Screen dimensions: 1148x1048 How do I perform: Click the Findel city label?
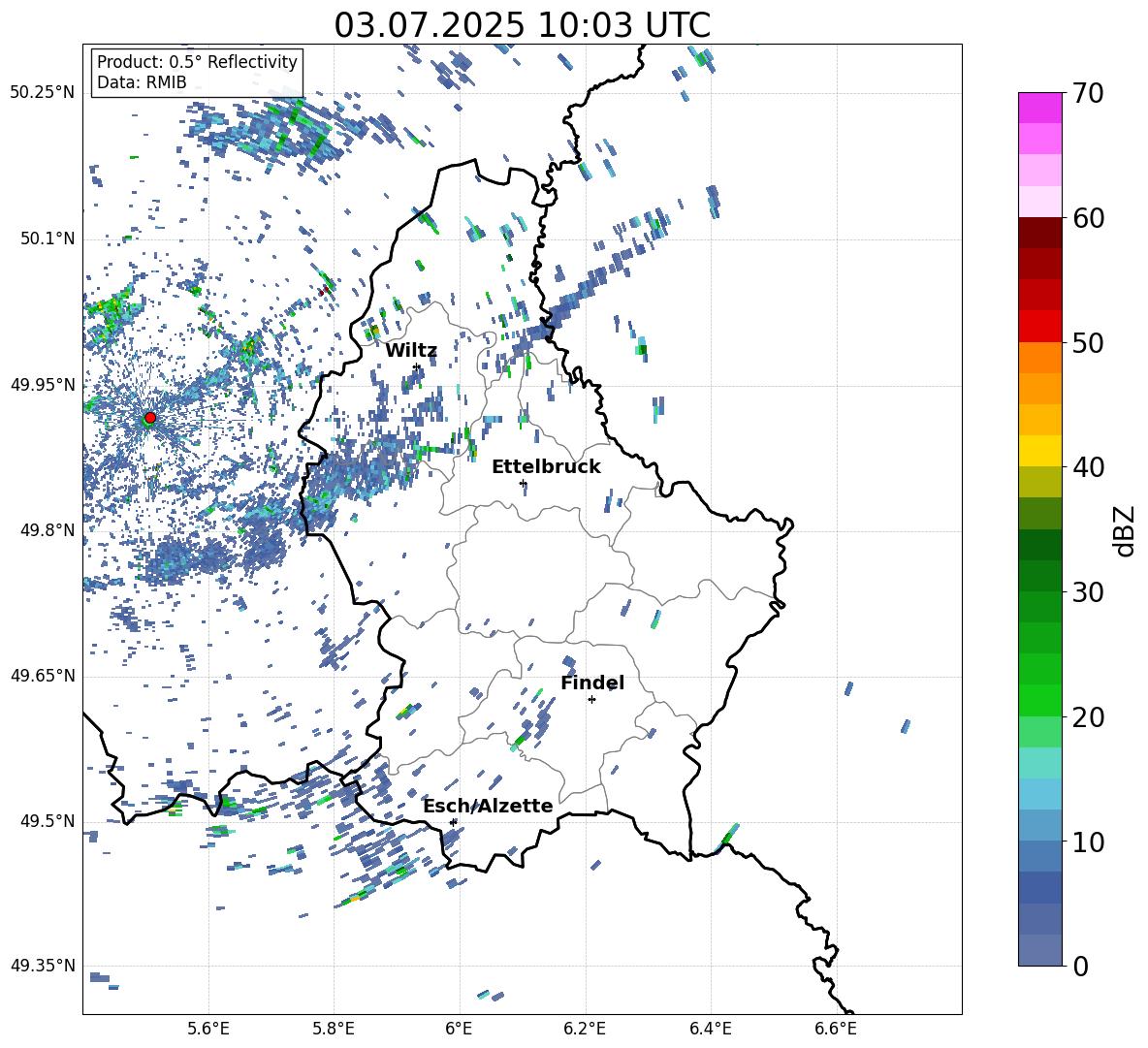592,683
